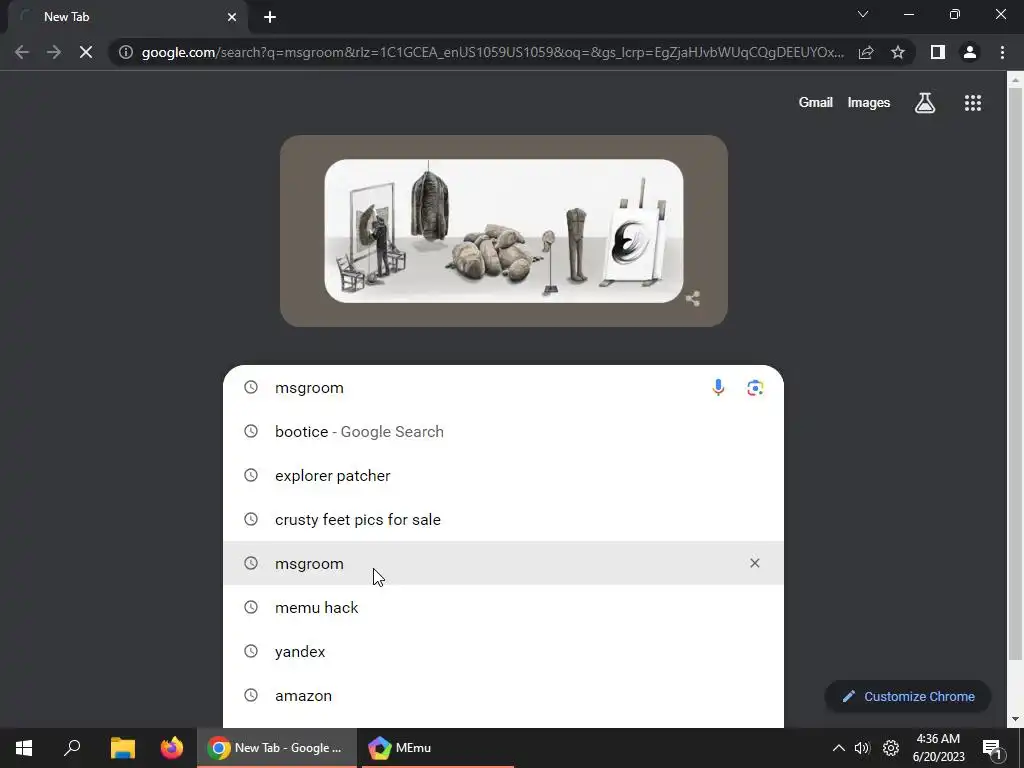Open the notification center
Viewport: 1024px width, 768px height.
coord(993,749)
